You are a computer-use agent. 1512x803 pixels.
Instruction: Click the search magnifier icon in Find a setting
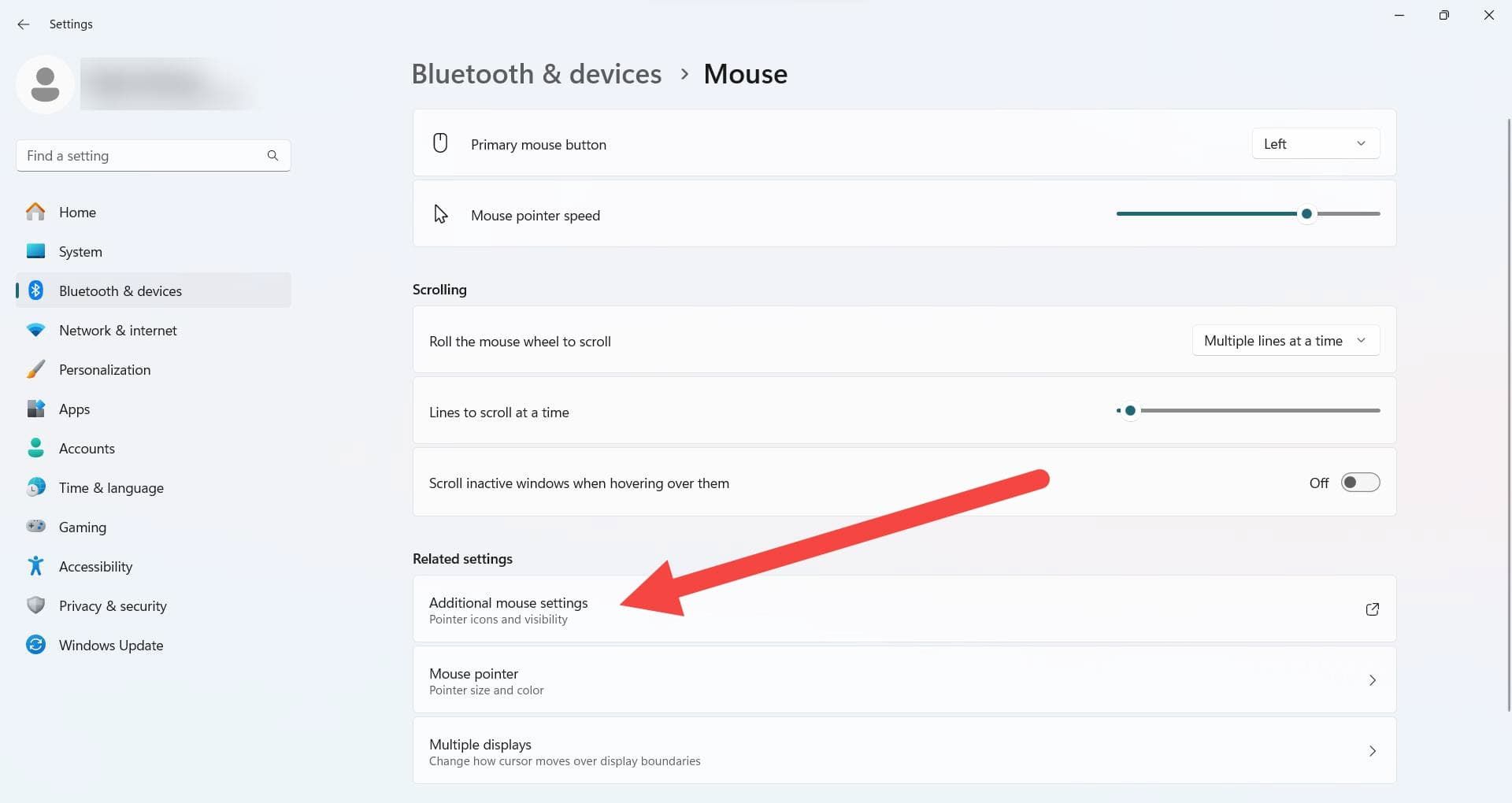(x=272, y=156)
